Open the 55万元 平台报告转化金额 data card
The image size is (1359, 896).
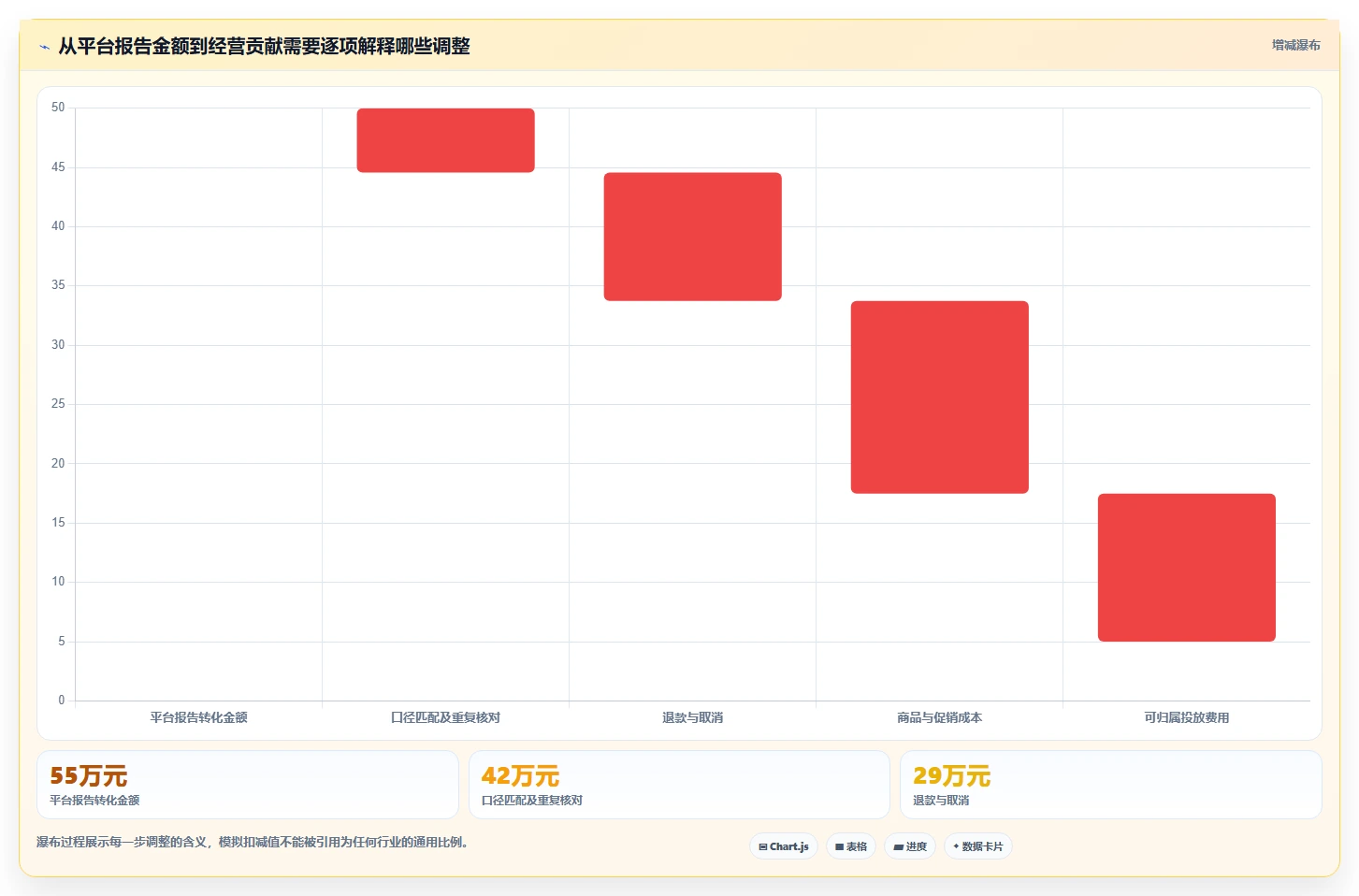(248, 785)
